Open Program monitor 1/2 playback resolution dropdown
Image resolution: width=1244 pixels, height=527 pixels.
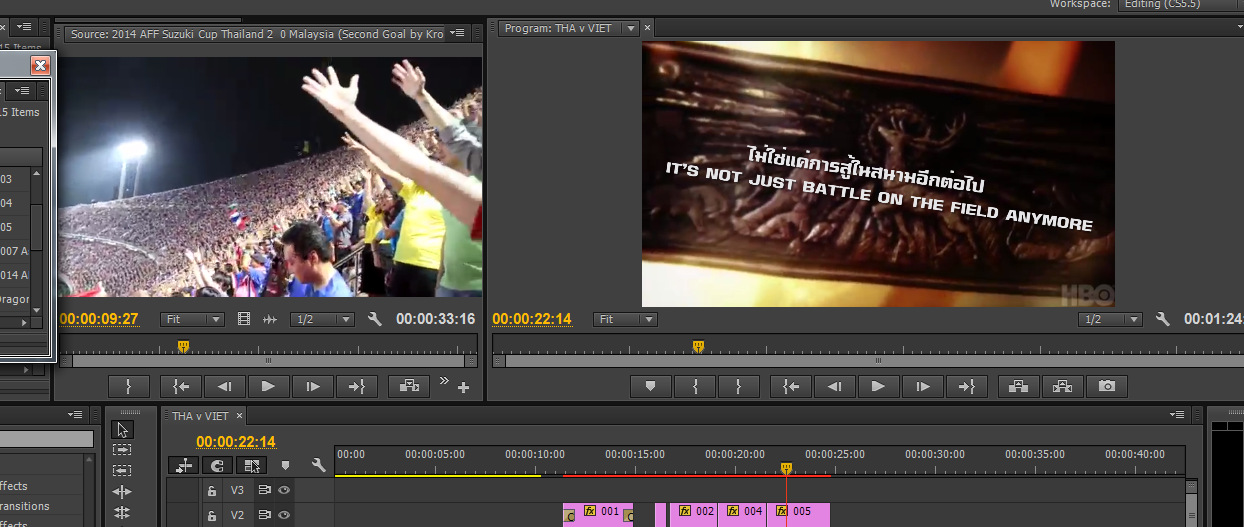pyautogui.click(x=1110, y=320)
